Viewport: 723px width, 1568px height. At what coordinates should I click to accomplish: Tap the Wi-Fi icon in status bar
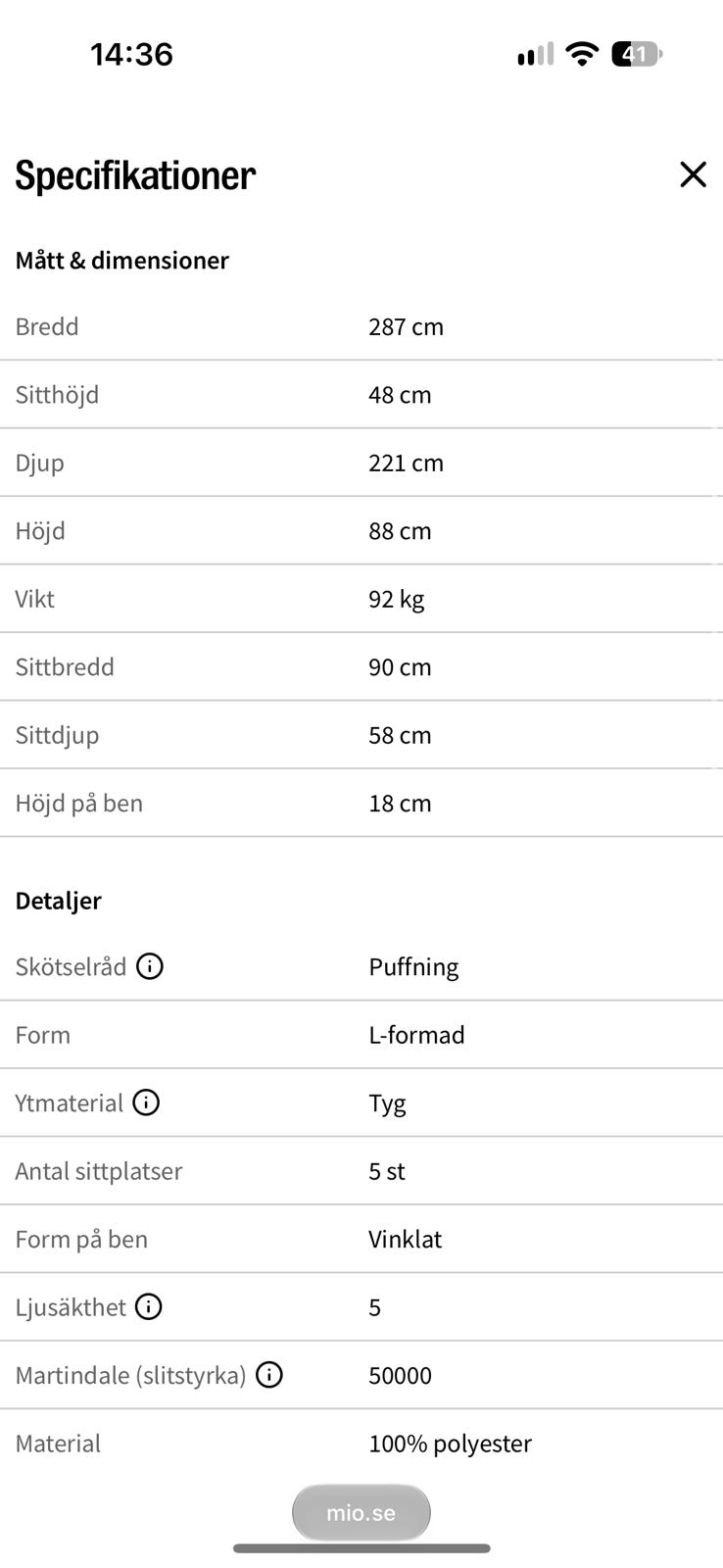pyautogui.click(x=582, y=54)
